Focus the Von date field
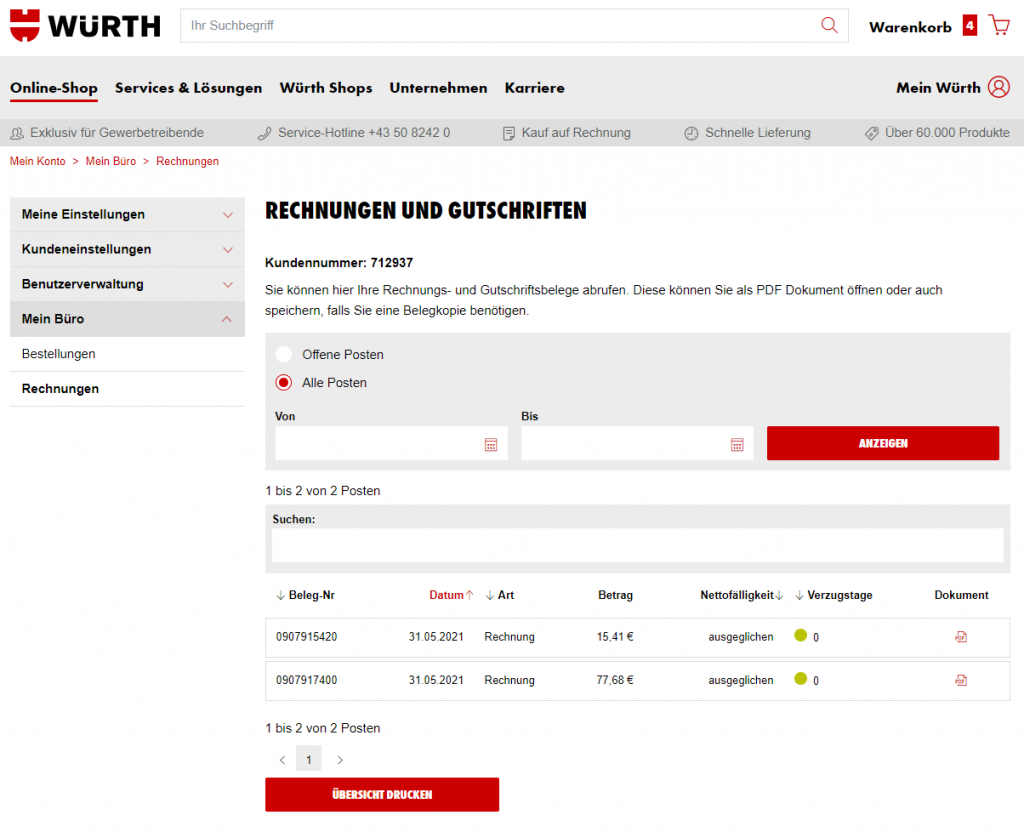 pyautogui.click(x=391, y=443)
